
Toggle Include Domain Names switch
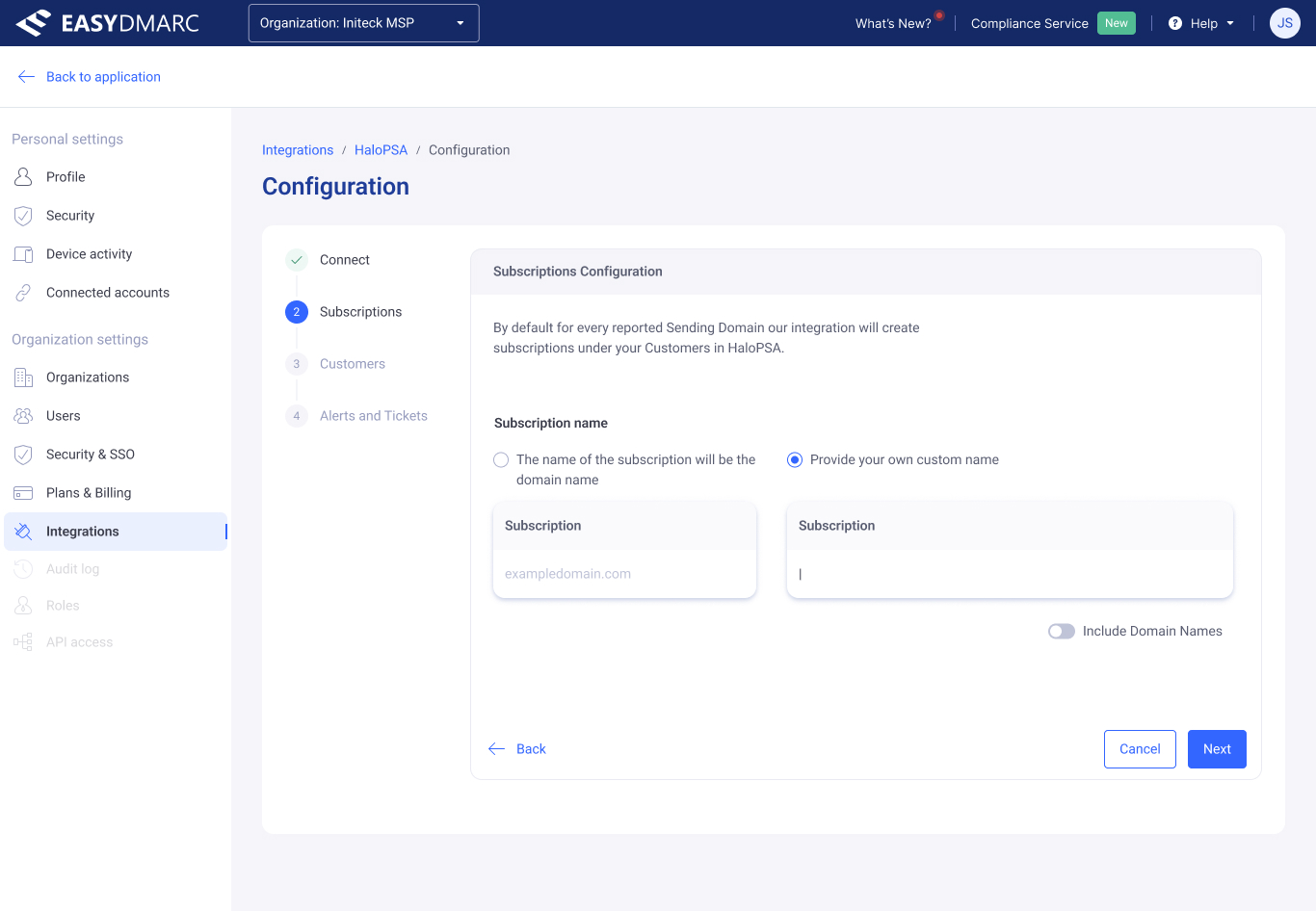(1062, 632)
